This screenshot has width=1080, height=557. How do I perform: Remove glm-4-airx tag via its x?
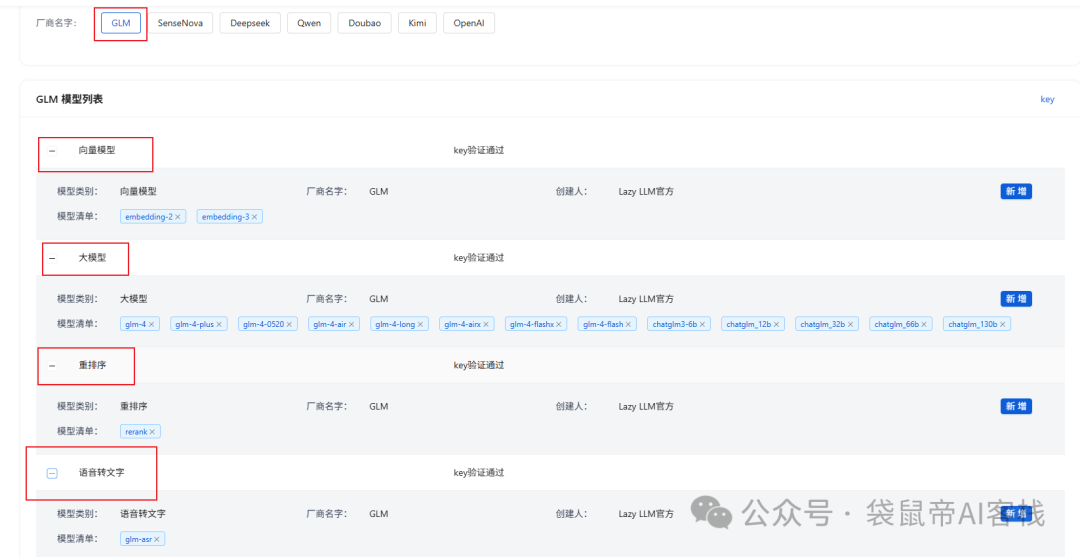coord(486,324)
